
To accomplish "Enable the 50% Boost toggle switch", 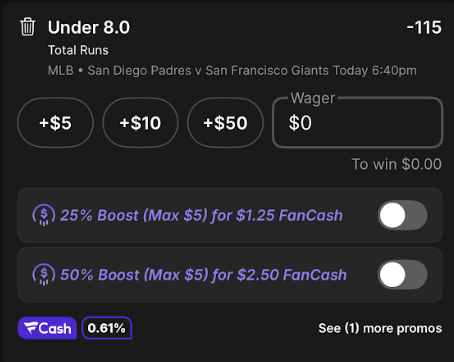I will pos(402,275).
